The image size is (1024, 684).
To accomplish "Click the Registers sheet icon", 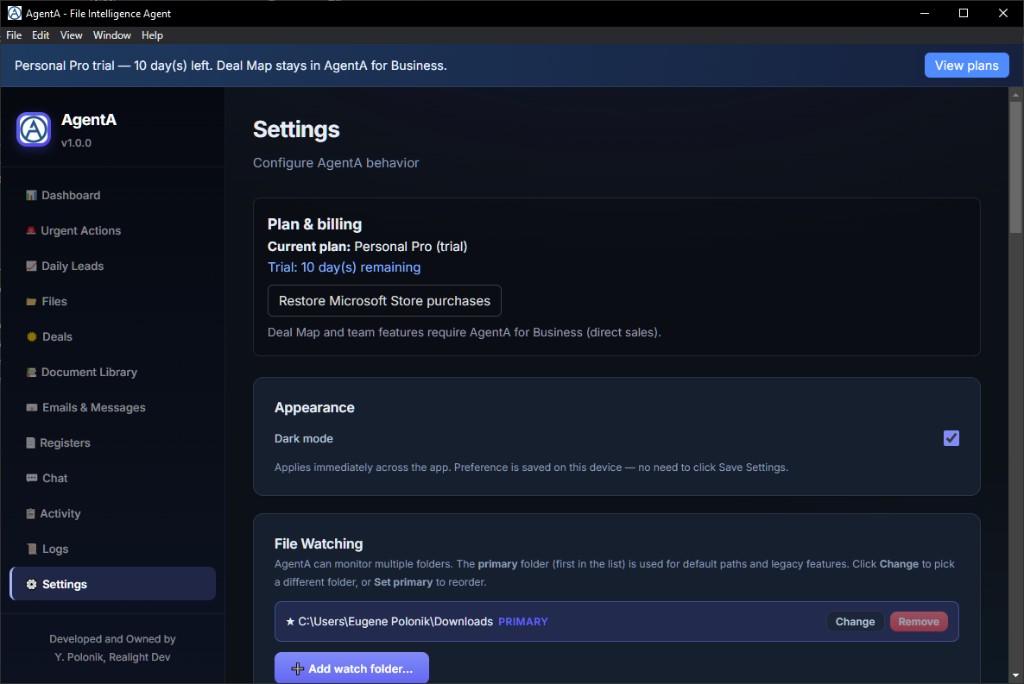I will point(30,443).
